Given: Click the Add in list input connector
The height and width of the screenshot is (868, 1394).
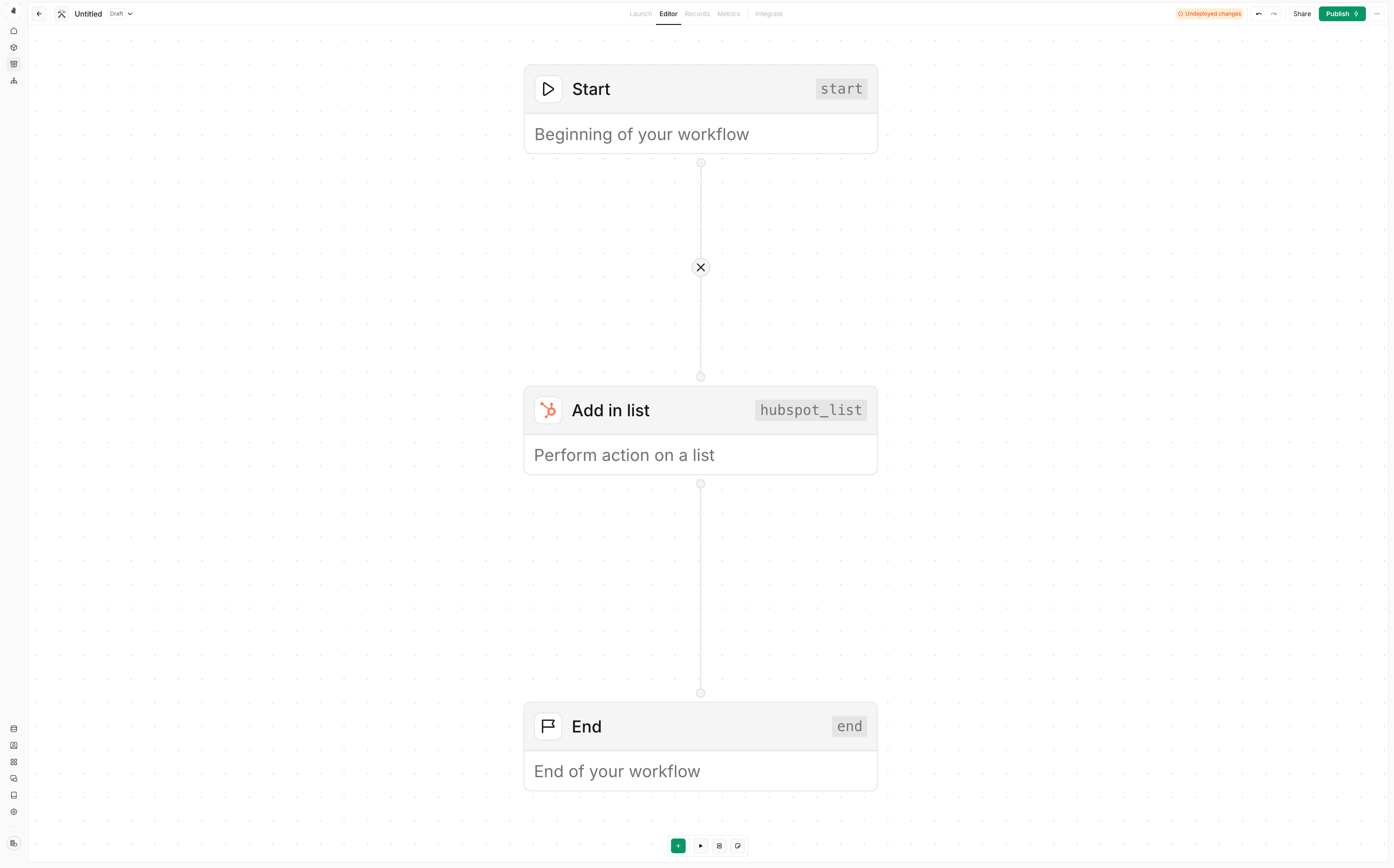Looking at the screenshot, I should (x=700, y=377).
